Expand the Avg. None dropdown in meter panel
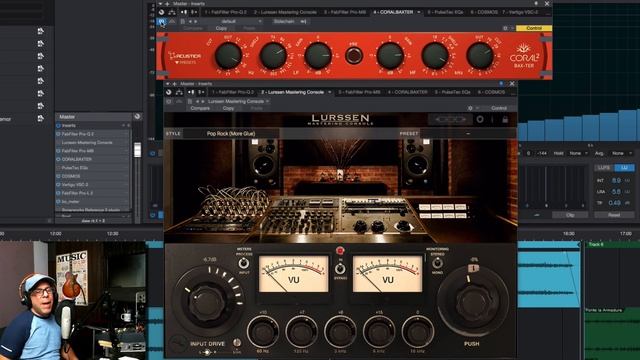This screenshot has width=640, height=360. point(620,153)
